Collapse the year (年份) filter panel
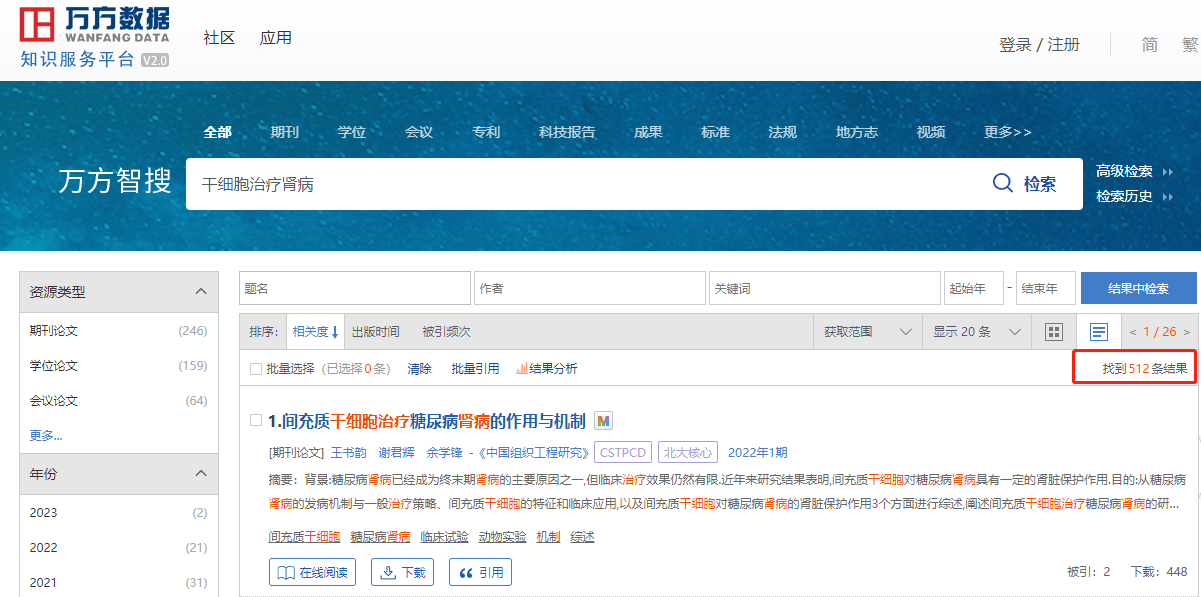 tap(201, 474)
